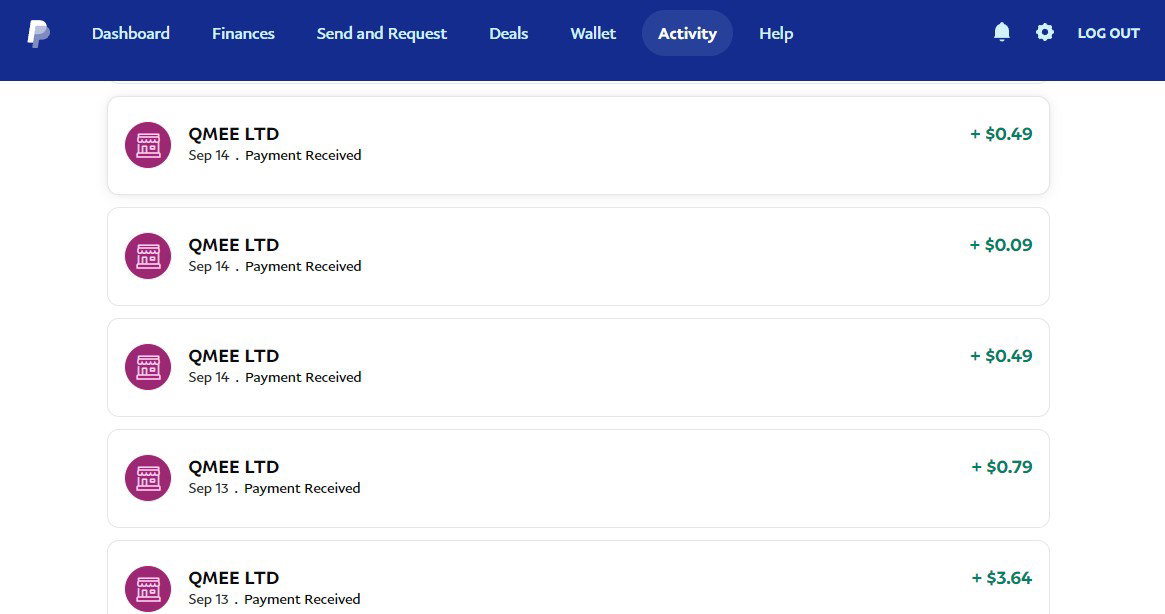Open the Finances menu
Image resolution: width=1165 pixels, height=614 pixels.
(243, 33)
